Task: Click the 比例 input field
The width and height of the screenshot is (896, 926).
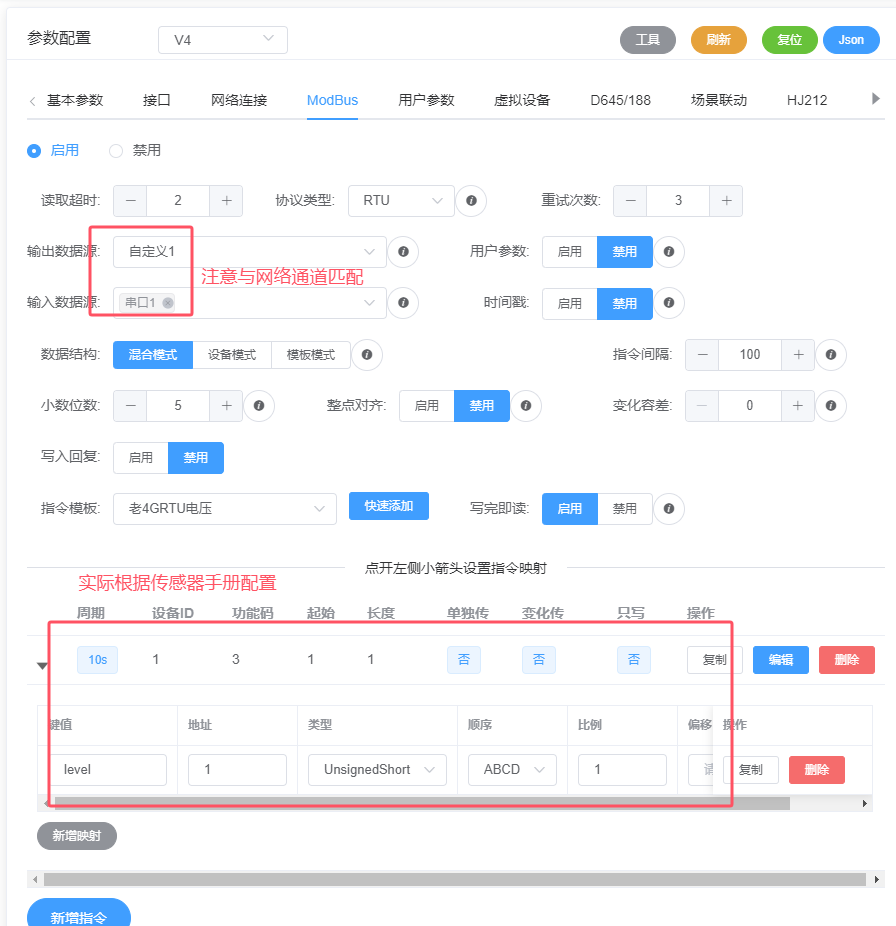Action: pos(623,770)
